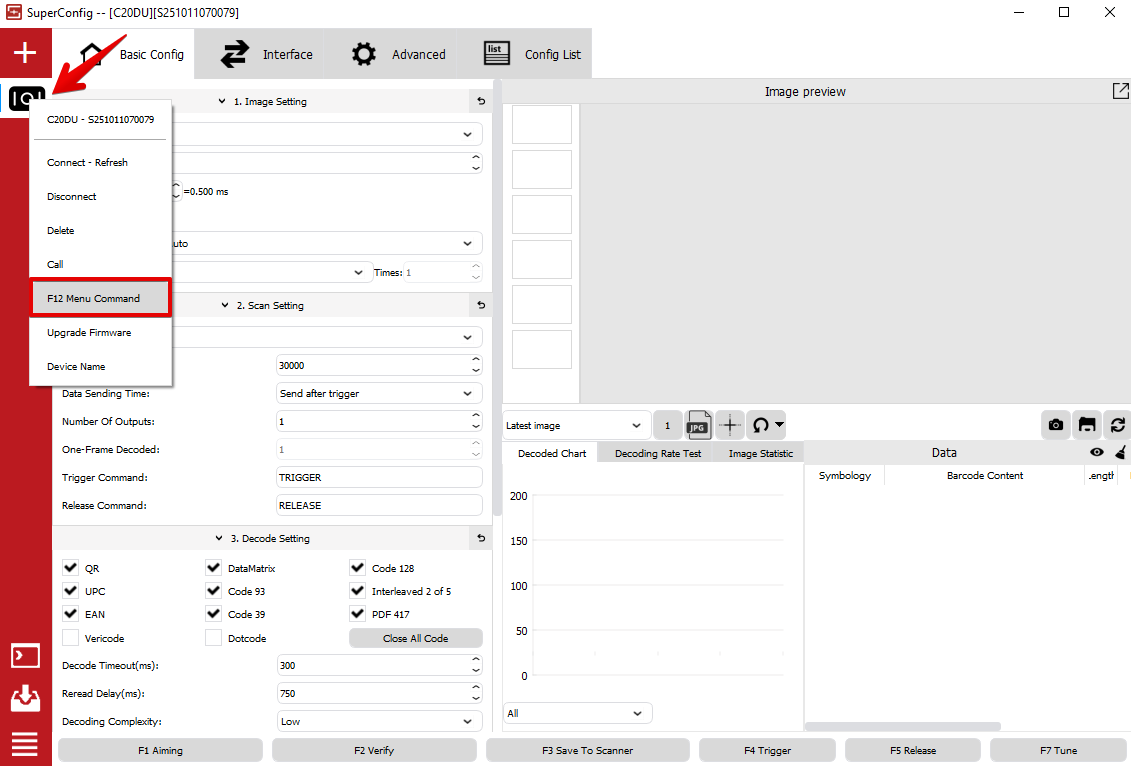The image size is (1131, 766).
Task: Uncheck the QR code checkbox
Action: coord(70,568)
